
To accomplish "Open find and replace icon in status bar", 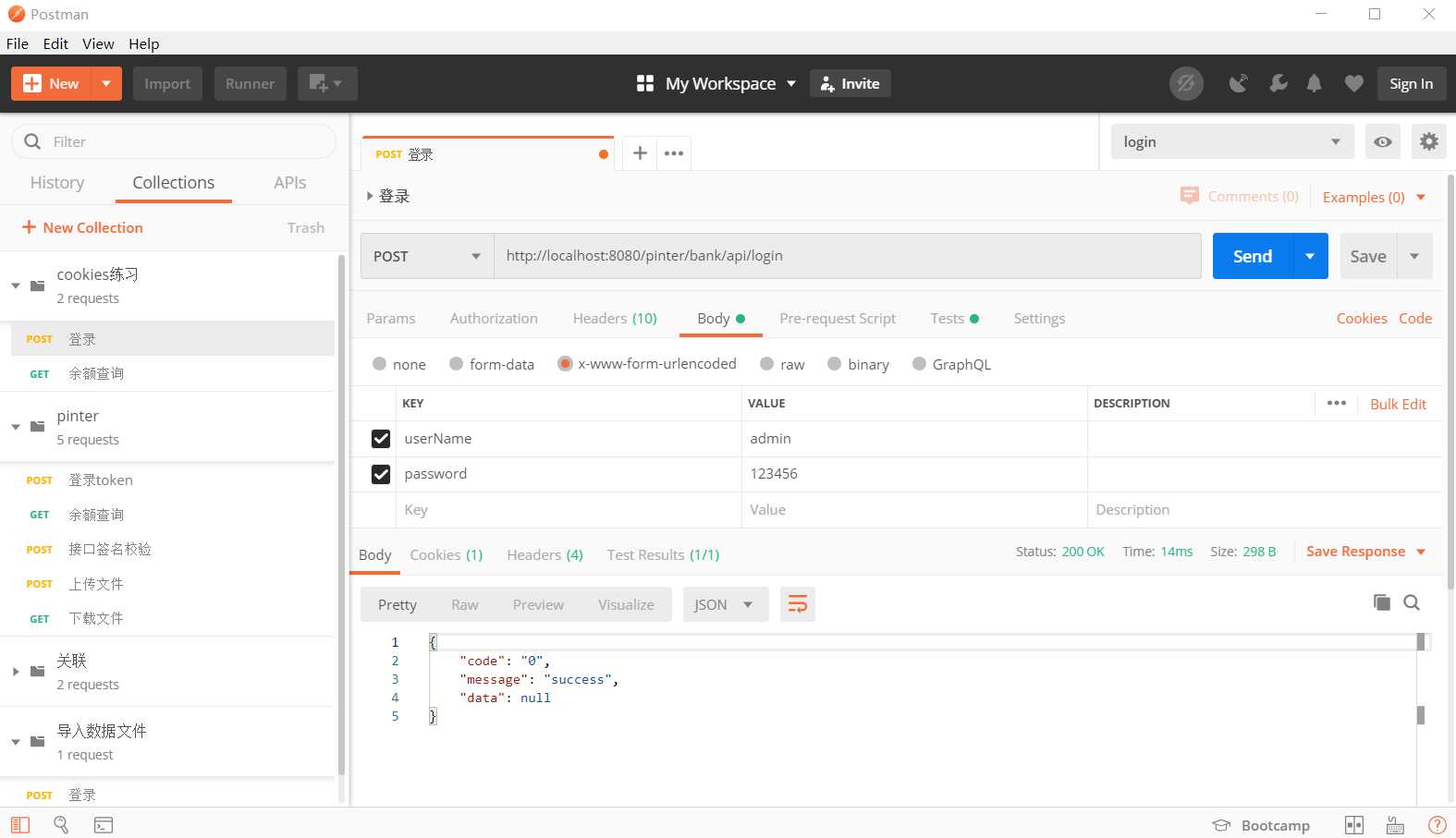I will tap(61, 825).
